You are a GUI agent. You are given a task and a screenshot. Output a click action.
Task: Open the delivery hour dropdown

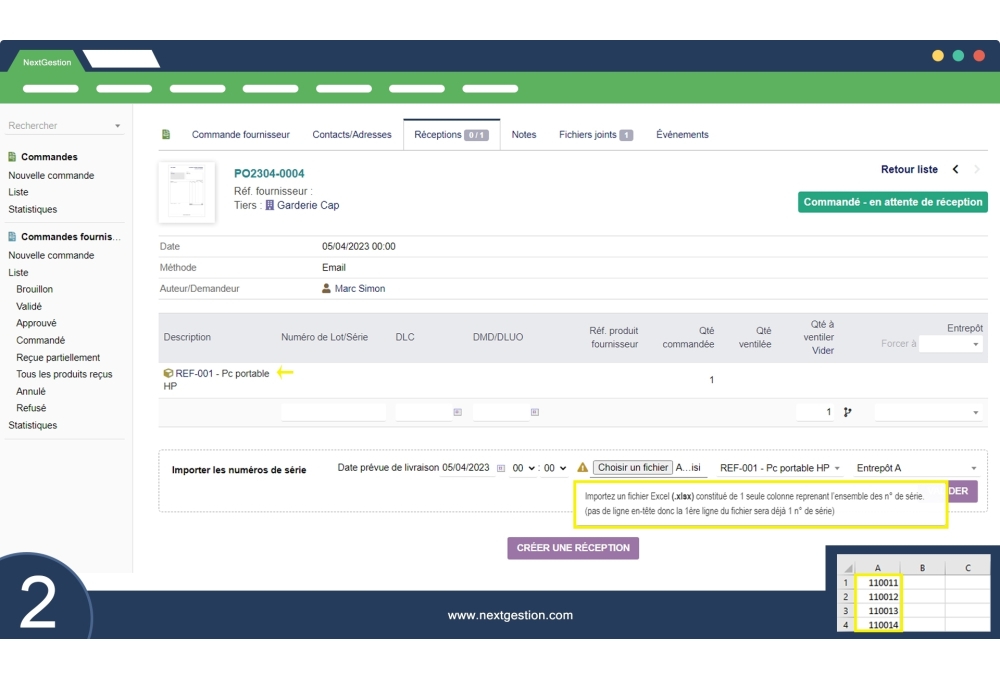[523, 468]
